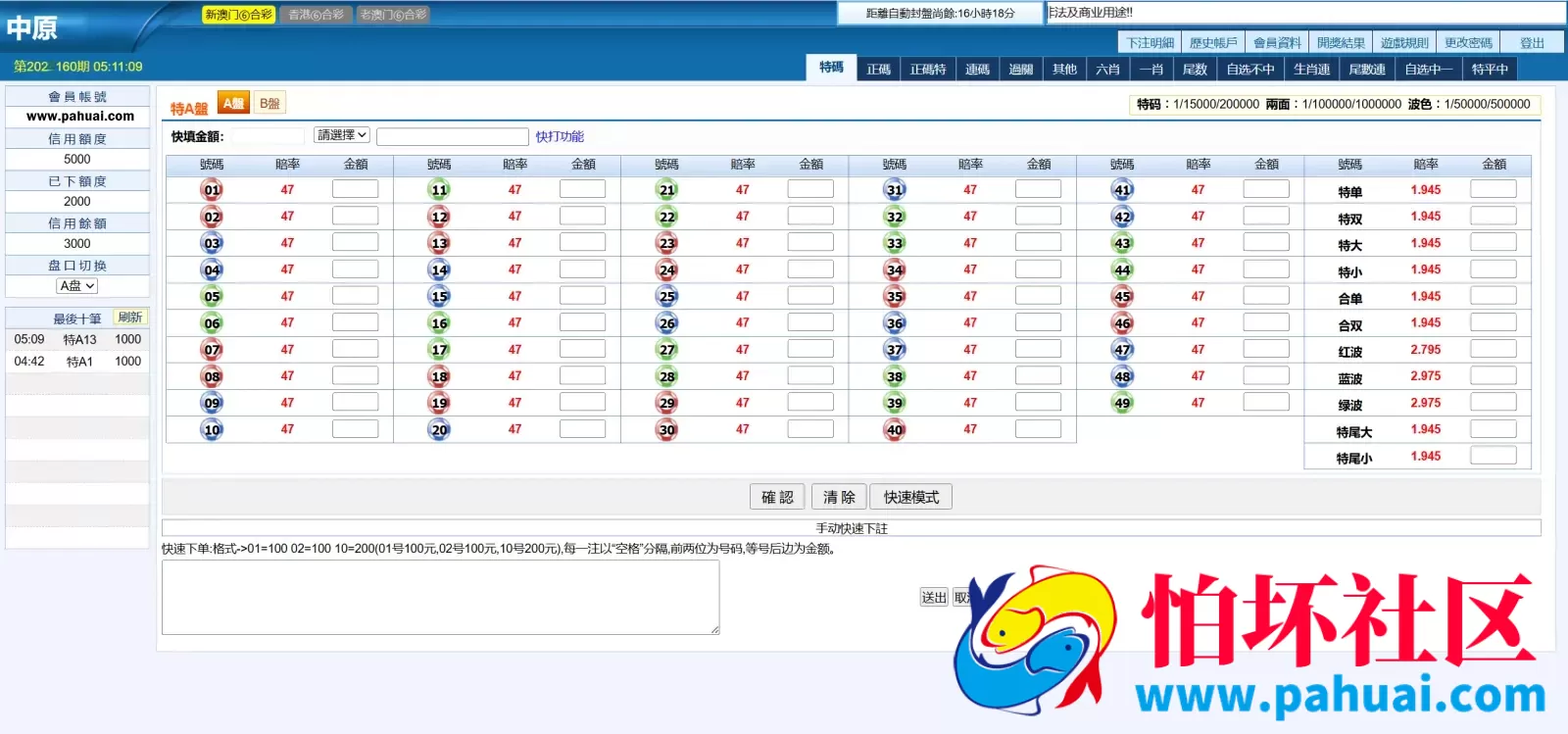The image size is (1568, 734).
Task: Focus the manual quick-bet text area
Action: point(441,598)
